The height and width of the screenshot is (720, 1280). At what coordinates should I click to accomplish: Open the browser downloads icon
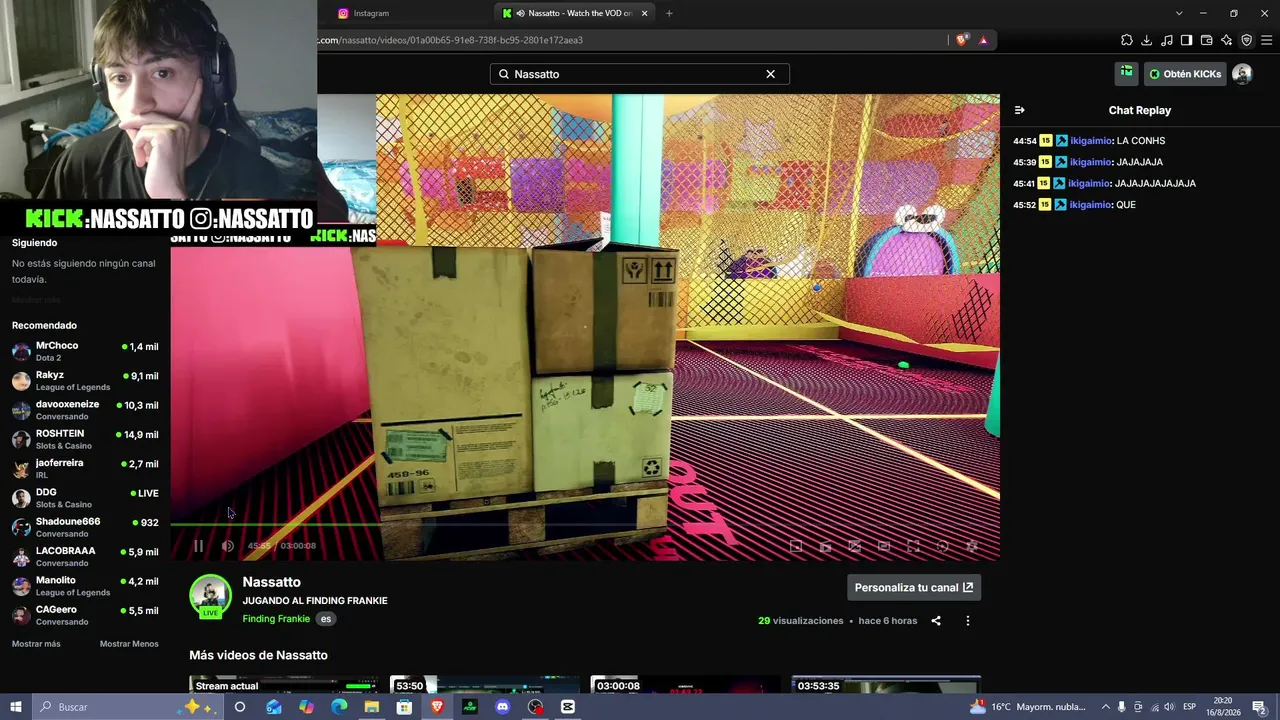[x=1147, y=40]
